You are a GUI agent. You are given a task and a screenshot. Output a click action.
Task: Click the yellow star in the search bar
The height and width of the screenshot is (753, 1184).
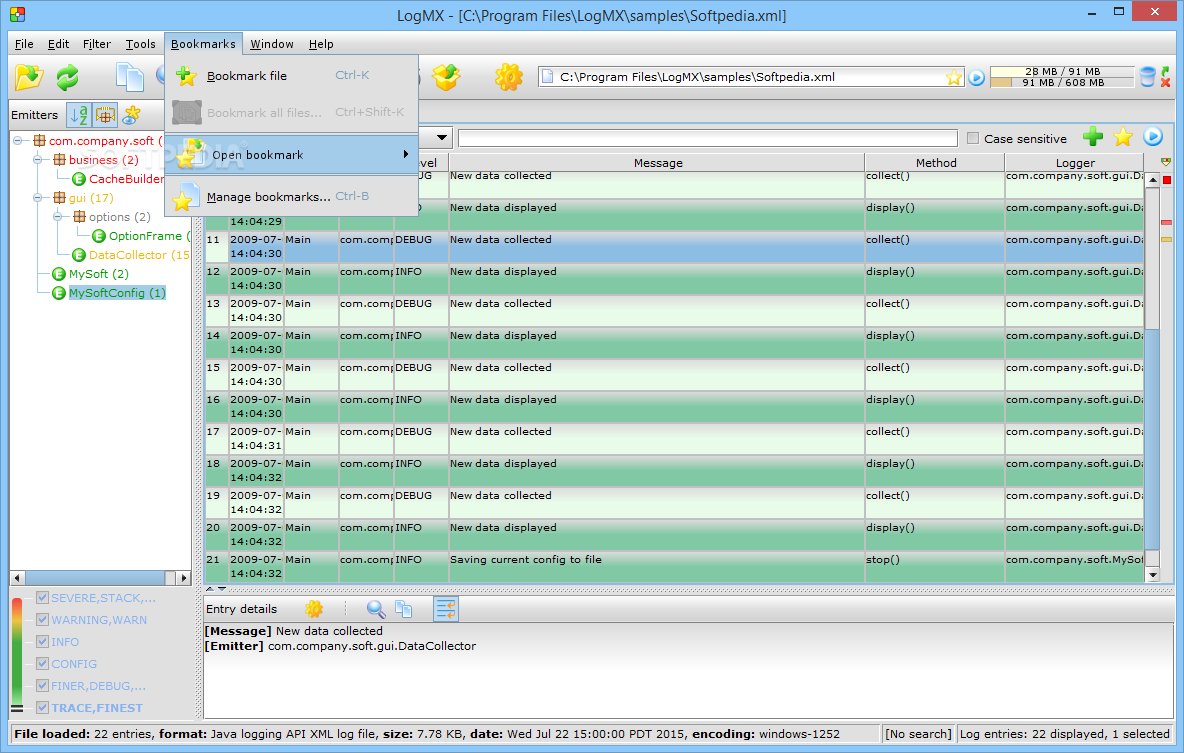coord(1123,137)
